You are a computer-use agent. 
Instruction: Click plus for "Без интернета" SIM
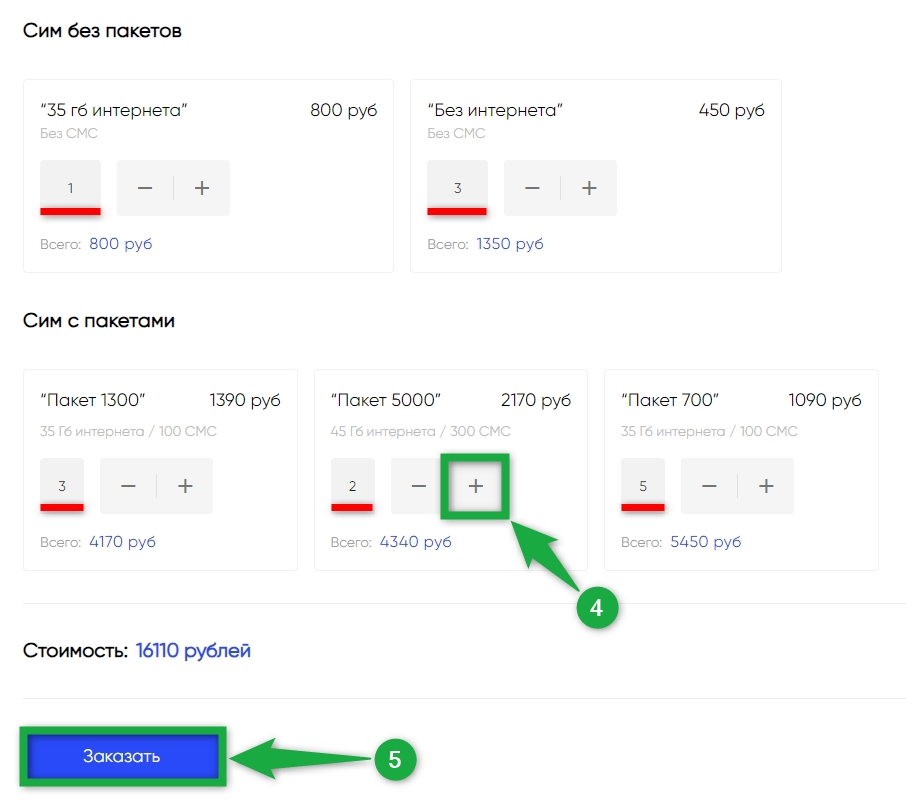[x=589, y=188]
